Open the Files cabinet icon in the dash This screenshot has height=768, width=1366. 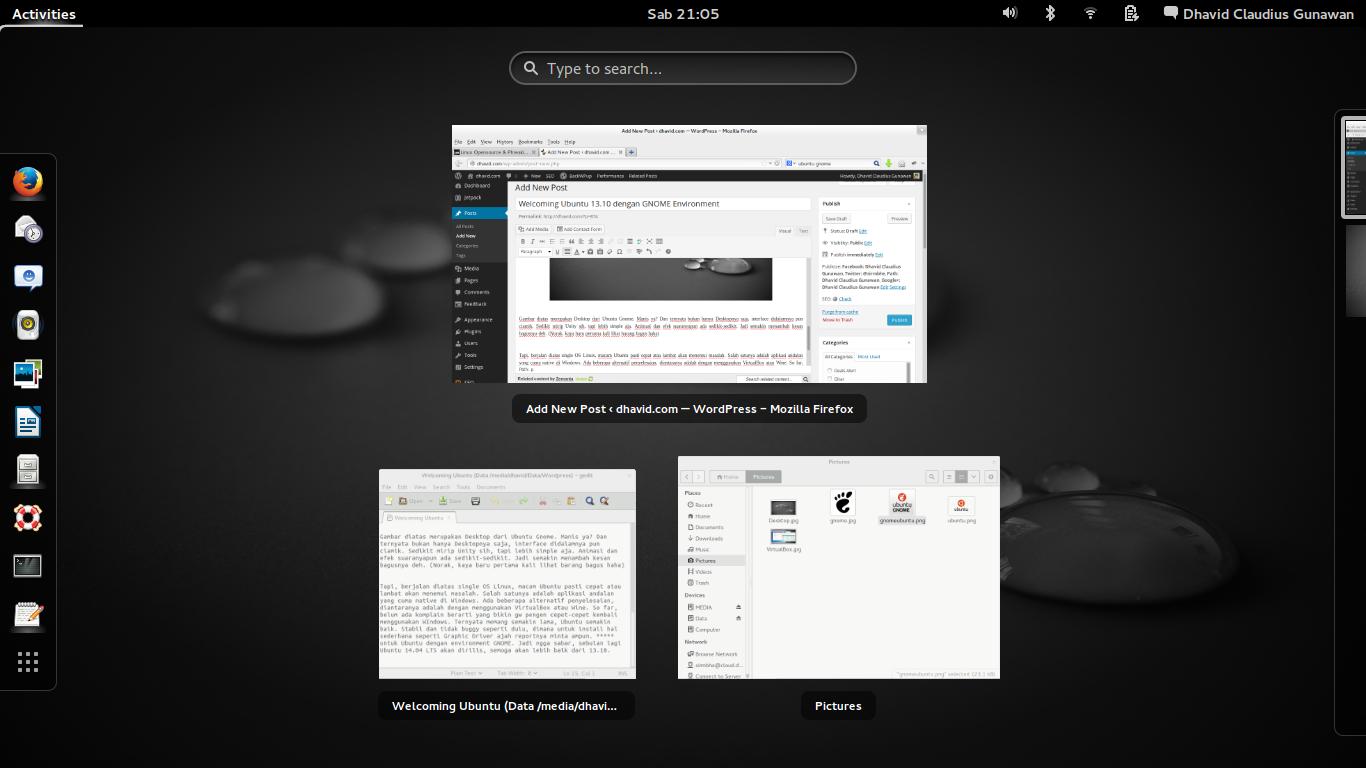(x=28, y=469)
